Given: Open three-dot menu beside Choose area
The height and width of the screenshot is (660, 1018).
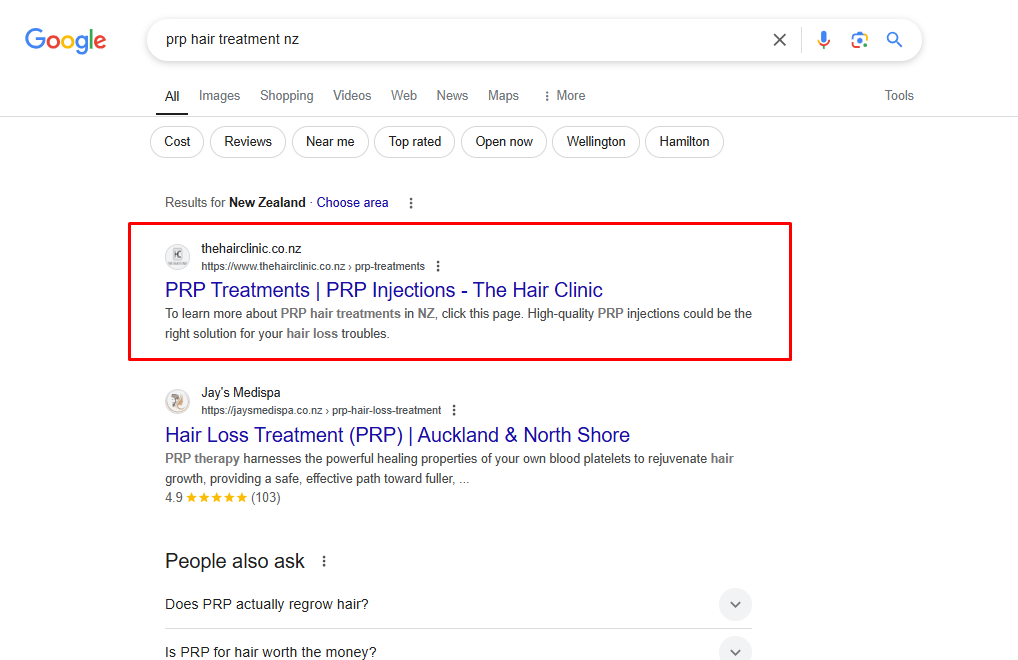Looking at the screenshot, I should coord(410,203).
